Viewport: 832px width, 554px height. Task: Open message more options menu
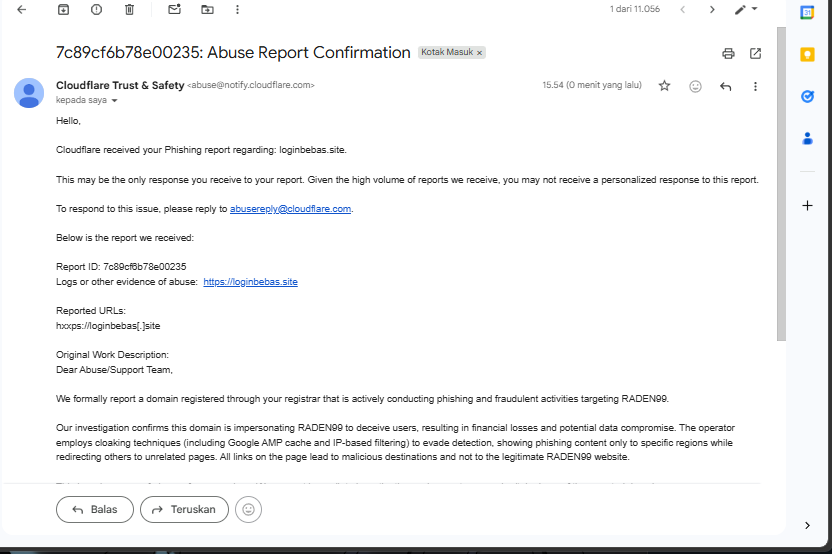point(755,86)
